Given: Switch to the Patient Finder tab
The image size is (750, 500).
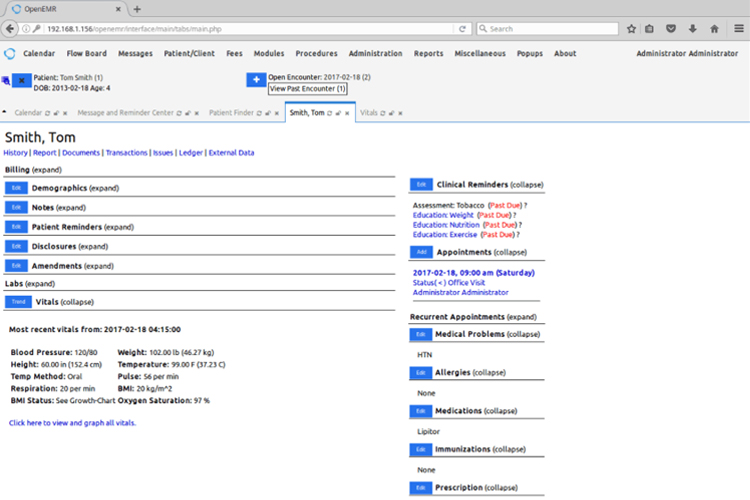Looking at the screenshot, I should (232, 113).
